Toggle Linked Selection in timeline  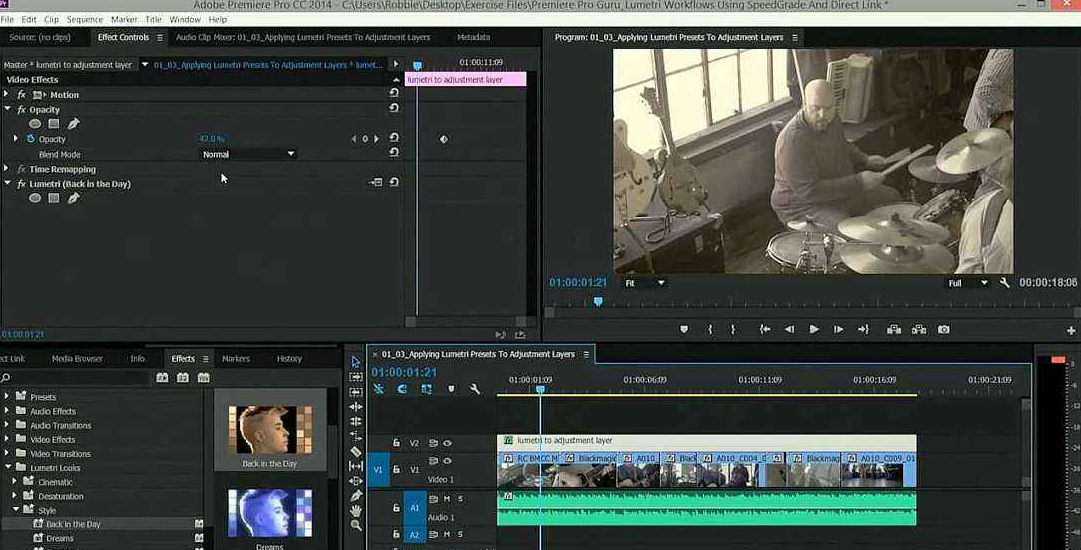click(x=427, y=389)
